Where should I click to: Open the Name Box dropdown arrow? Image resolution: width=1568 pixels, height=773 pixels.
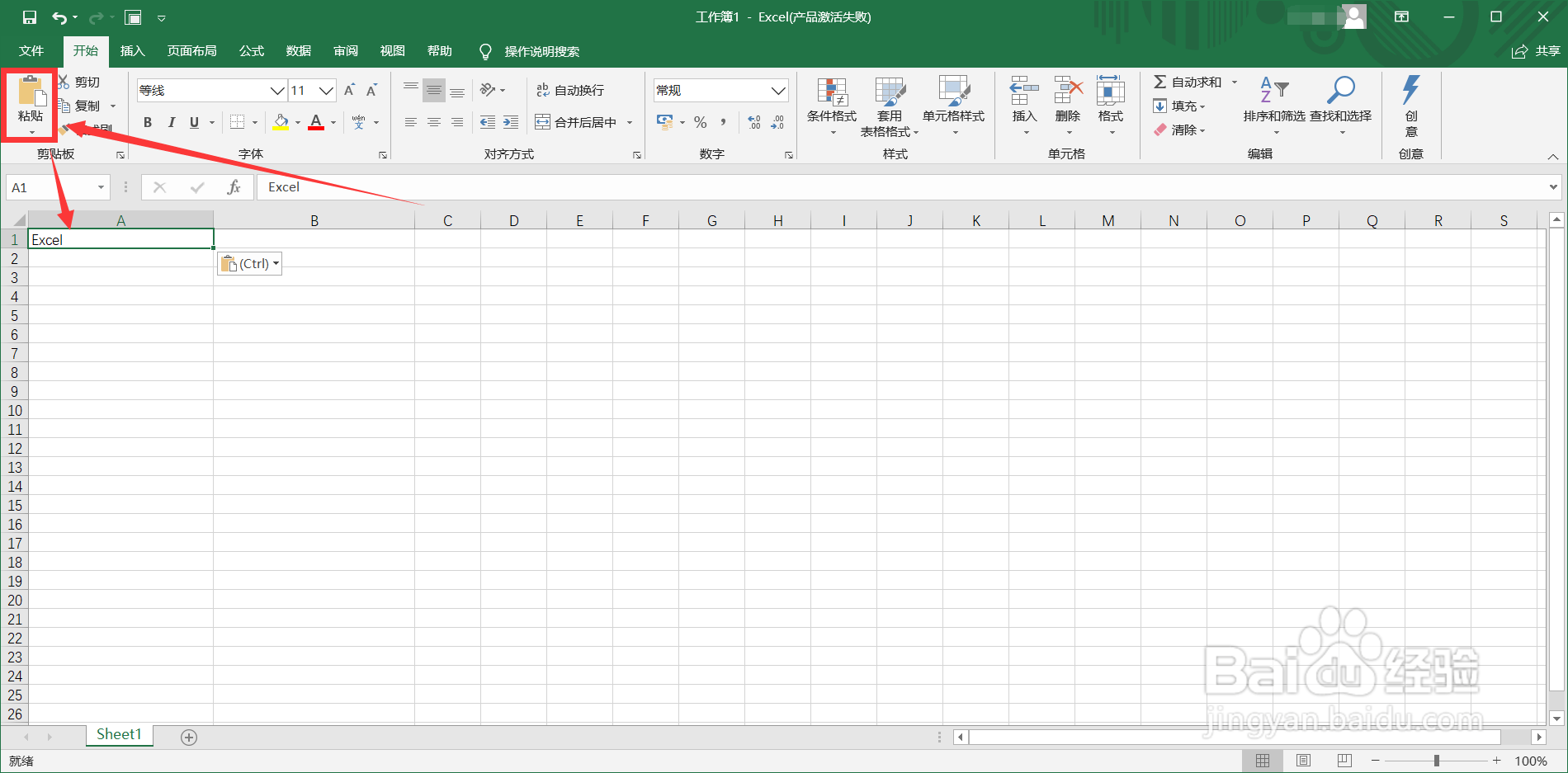[101, 187]
